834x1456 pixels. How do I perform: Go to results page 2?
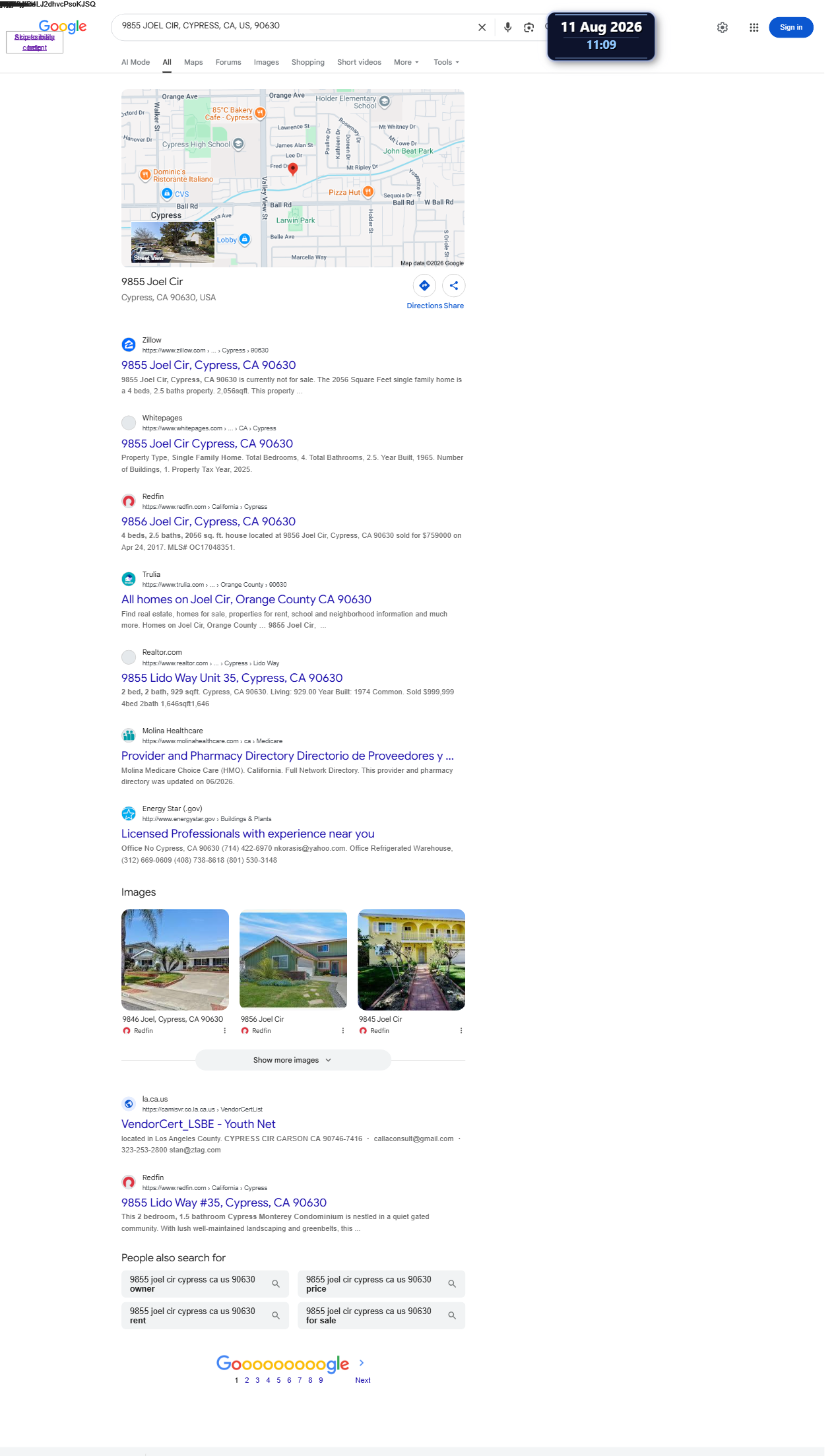(x=247, y=1380)
